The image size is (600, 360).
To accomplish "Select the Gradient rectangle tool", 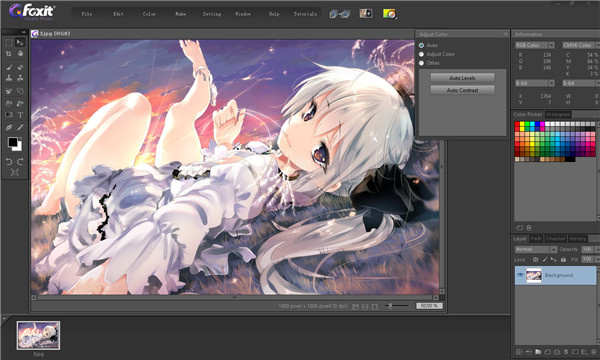I will 9,114.
